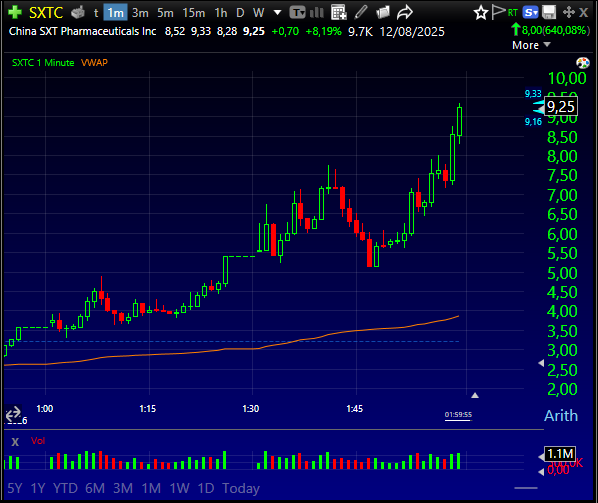This screenshot has height=503, width=598.
Task: Click the up-triangle marker on the time axis
Action: coord(475,395)
